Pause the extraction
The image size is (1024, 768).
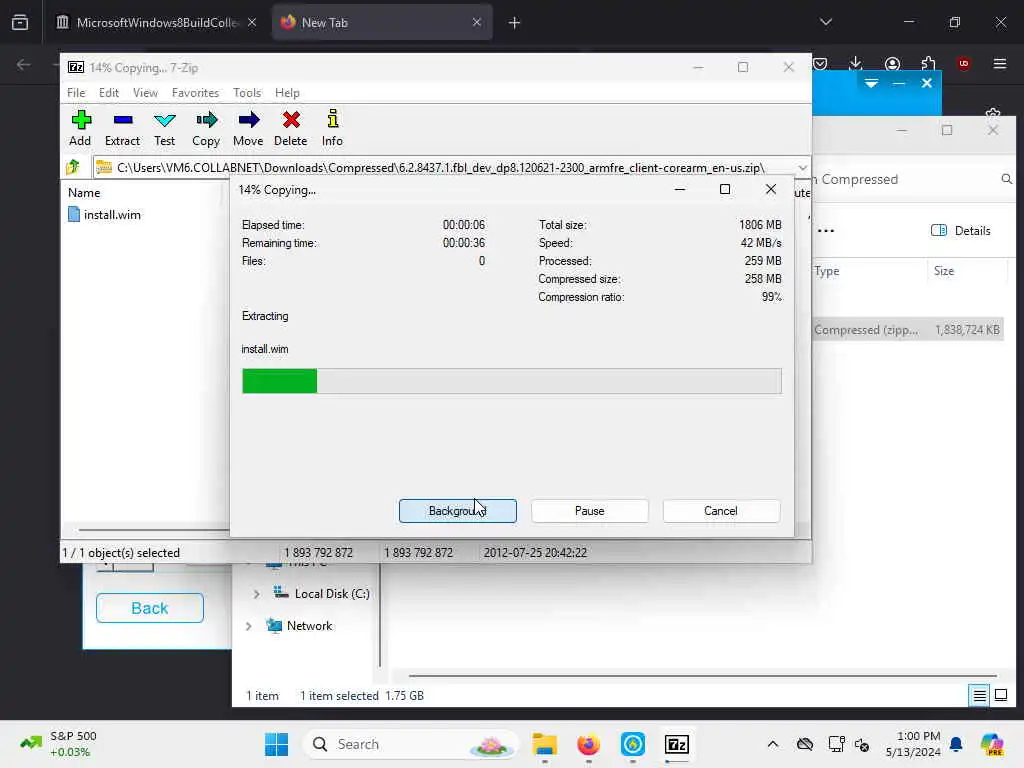coord(590,511)
